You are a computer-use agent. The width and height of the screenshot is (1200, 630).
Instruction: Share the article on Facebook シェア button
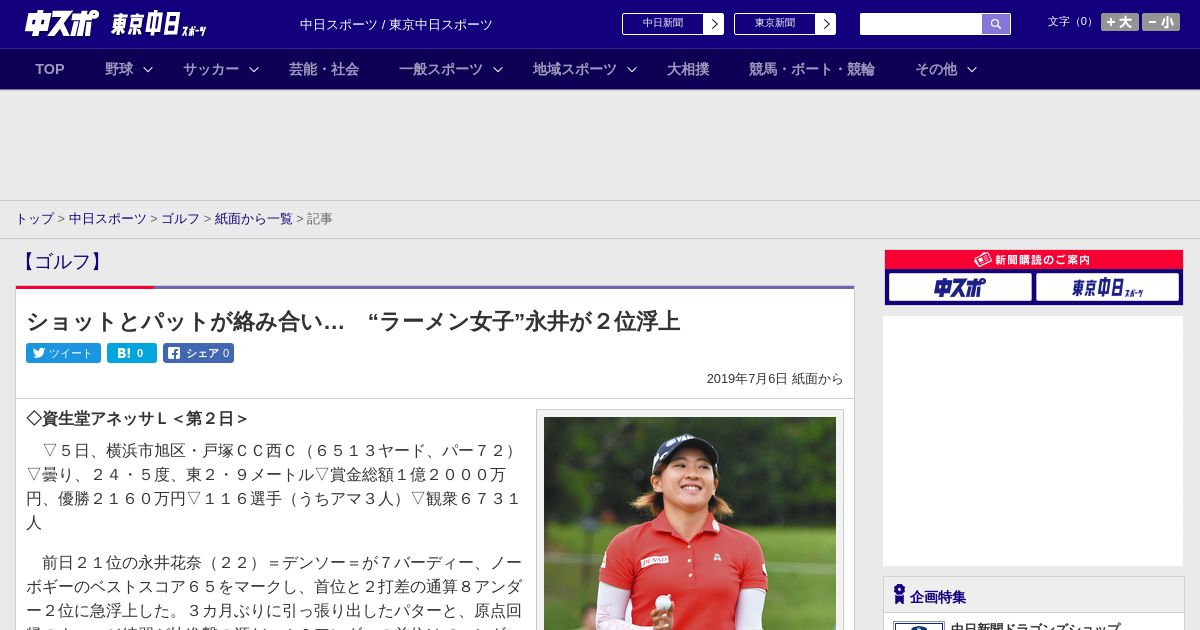[x=198, y=353]
